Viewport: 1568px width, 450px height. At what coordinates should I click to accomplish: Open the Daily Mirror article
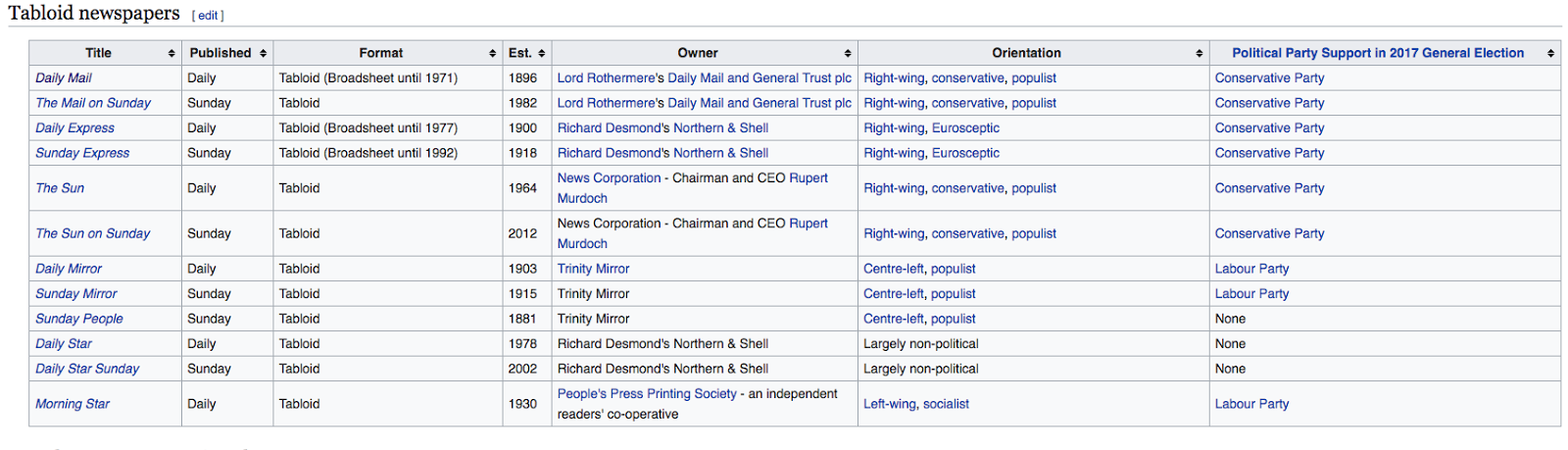(x=69, y=269)
